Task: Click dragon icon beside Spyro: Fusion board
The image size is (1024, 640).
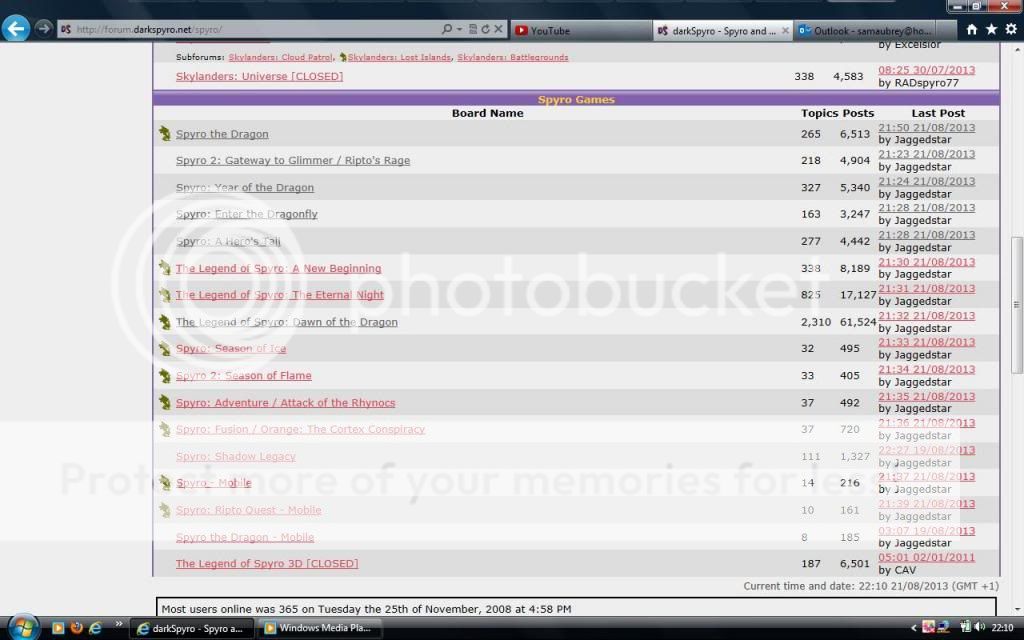Action: tap(165, 429)
